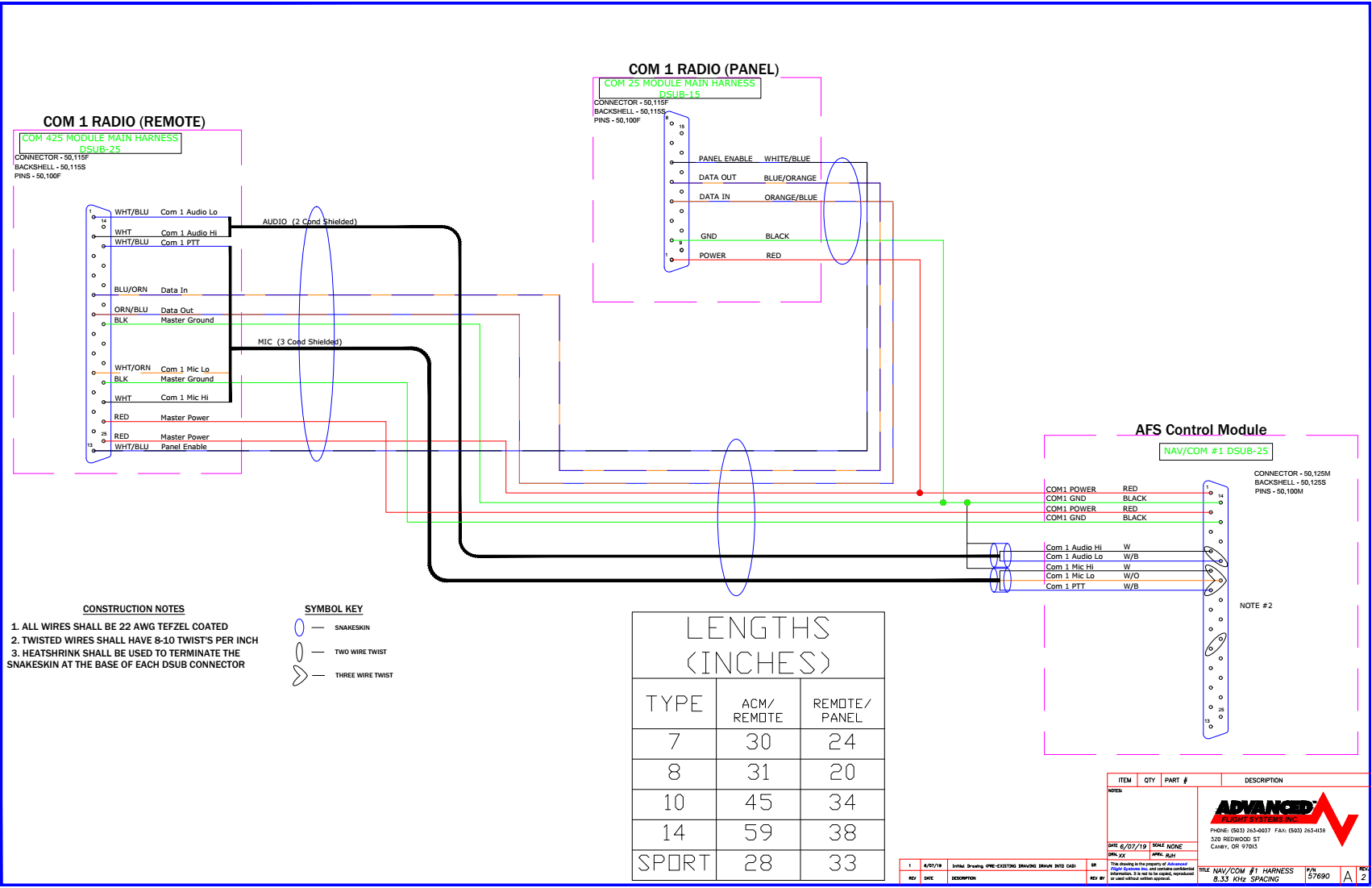
Task: Select the BLU/ORN Data In pin on the Remote connector
Action: pos(151,290)
